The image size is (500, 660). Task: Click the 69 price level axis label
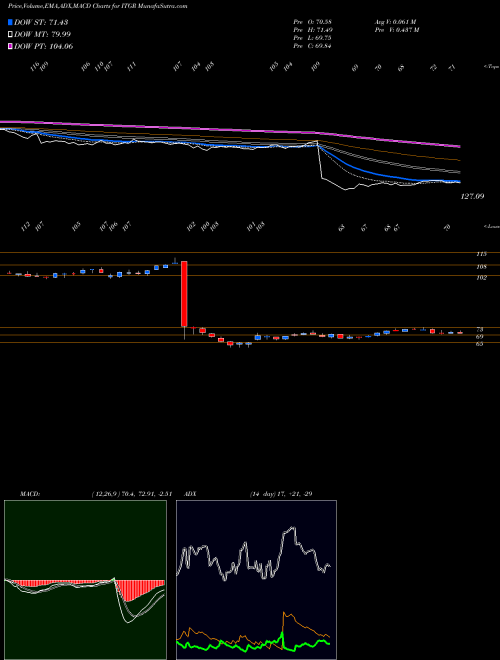pyautogui.click(x=480, y=337)
